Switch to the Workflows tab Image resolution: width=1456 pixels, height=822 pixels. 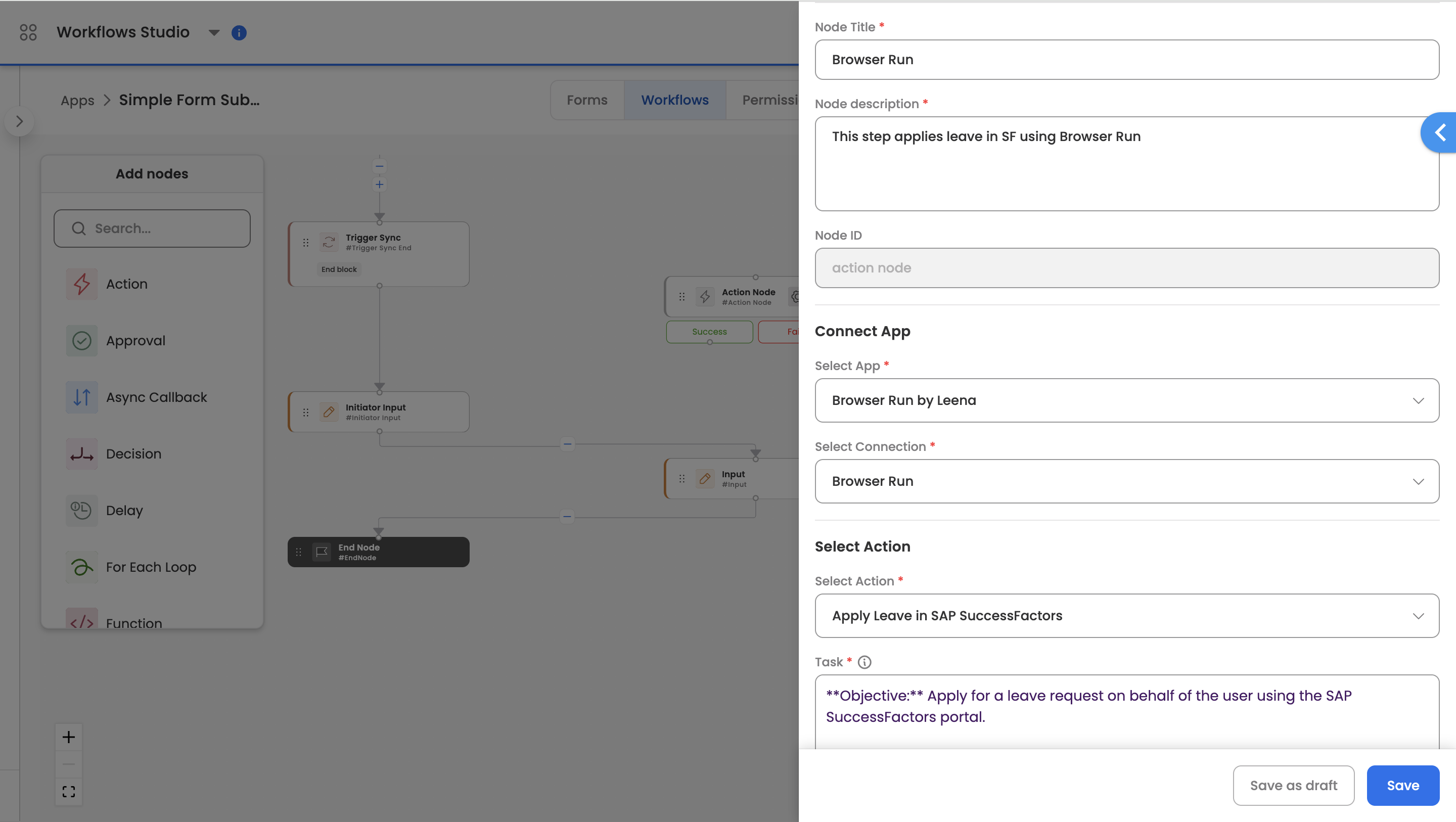tap(674, 100)
